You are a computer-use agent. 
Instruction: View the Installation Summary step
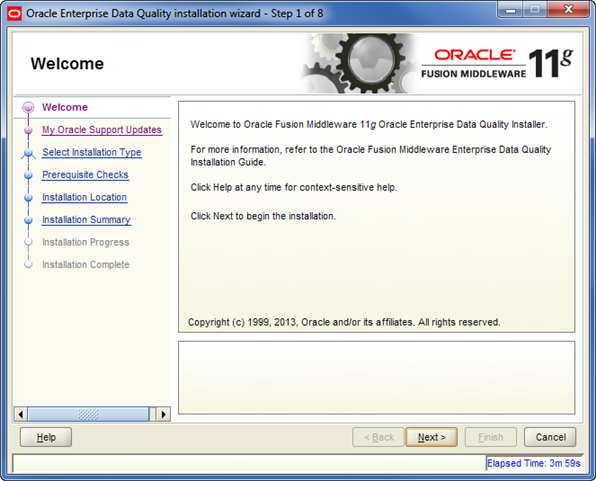(86, 220)
